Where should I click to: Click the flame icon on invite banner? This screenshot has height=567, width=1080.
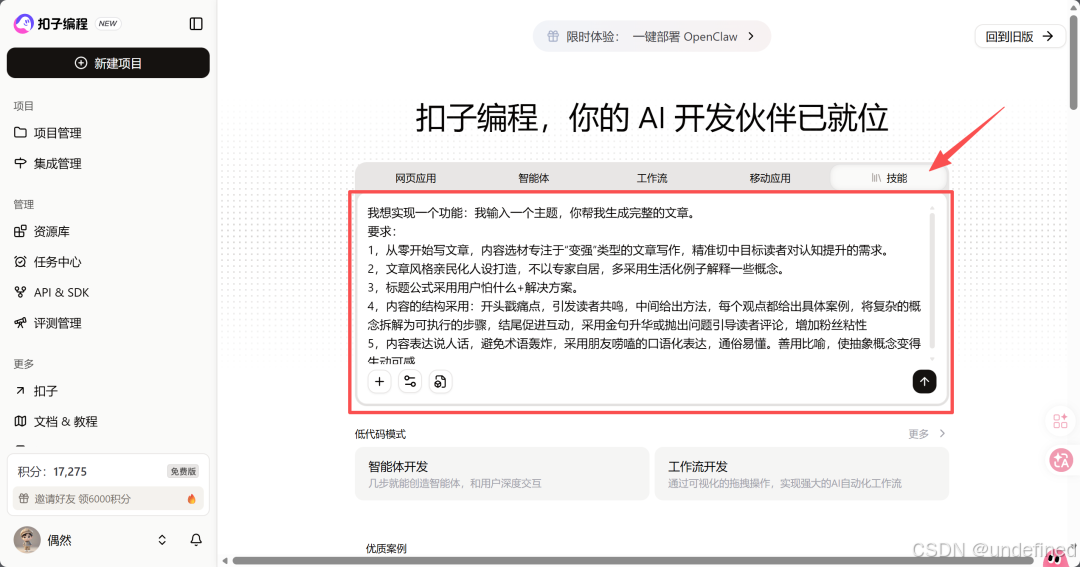(x=191, y=498)
